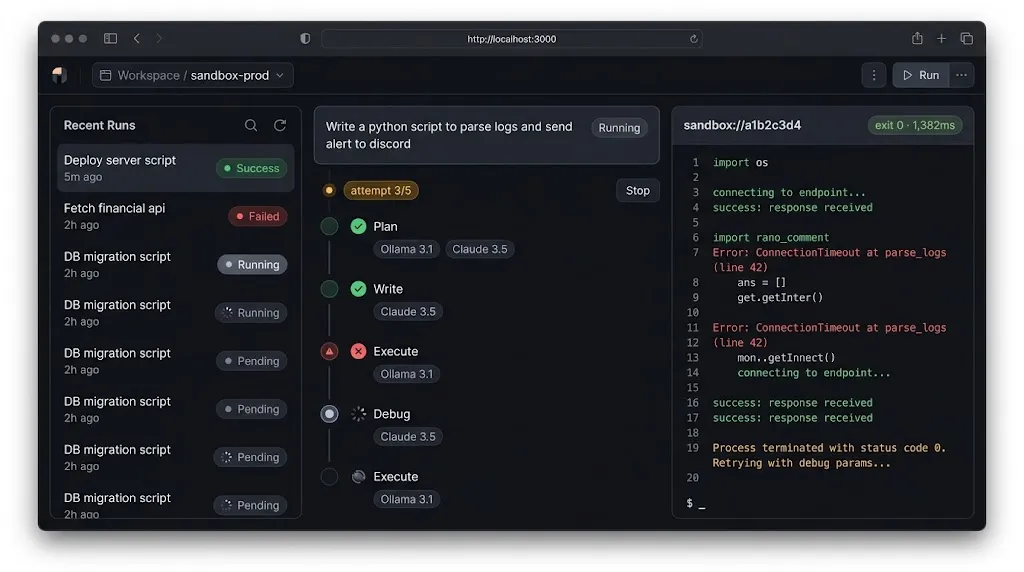This screenshot has height=572, width=1024.
Task: Select the active Debug step radio node
Action: click(329, 414)
